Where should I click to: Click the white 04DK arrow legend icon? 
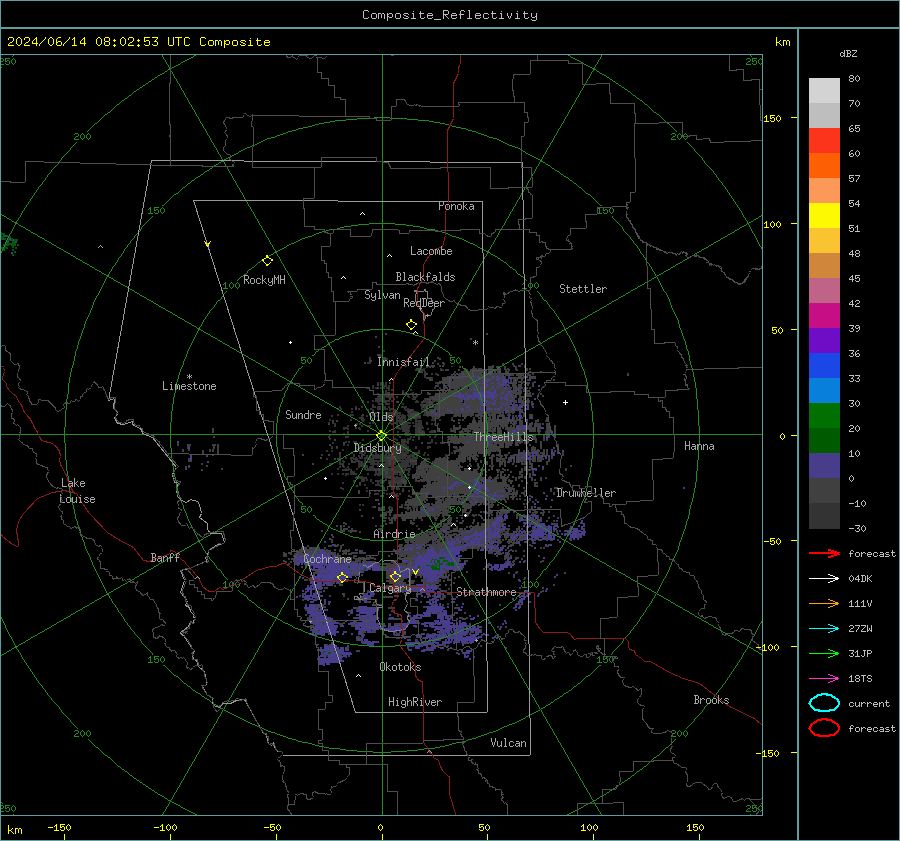coord(824,579)
